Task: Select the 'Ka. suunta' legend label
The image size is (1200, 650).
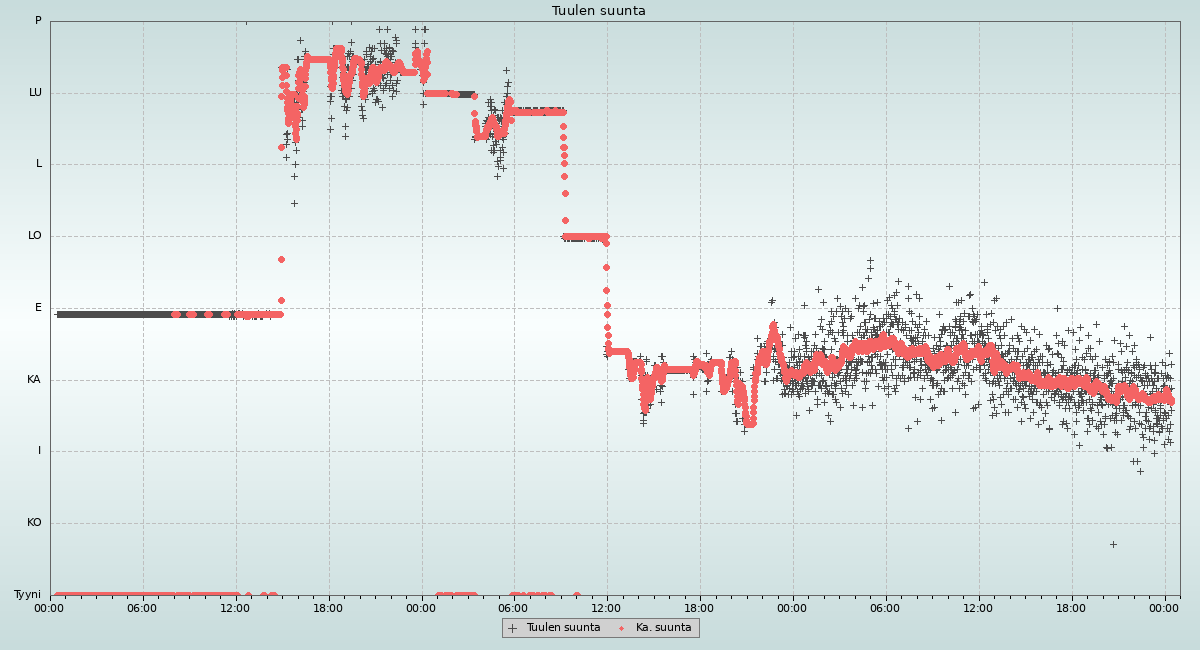Action: [x=663, y=628]
